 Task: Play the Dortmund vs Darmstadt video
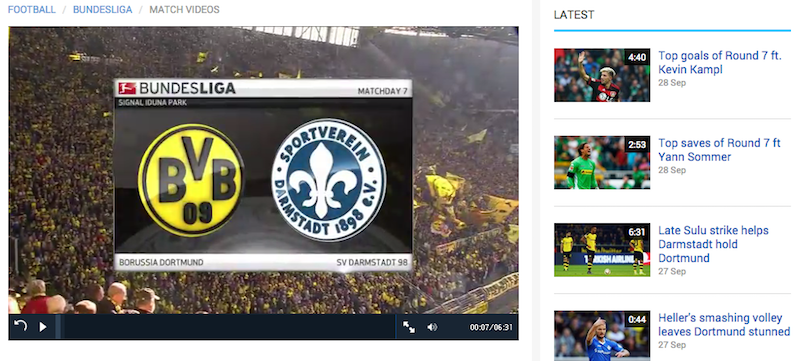[x=43, y=327]
